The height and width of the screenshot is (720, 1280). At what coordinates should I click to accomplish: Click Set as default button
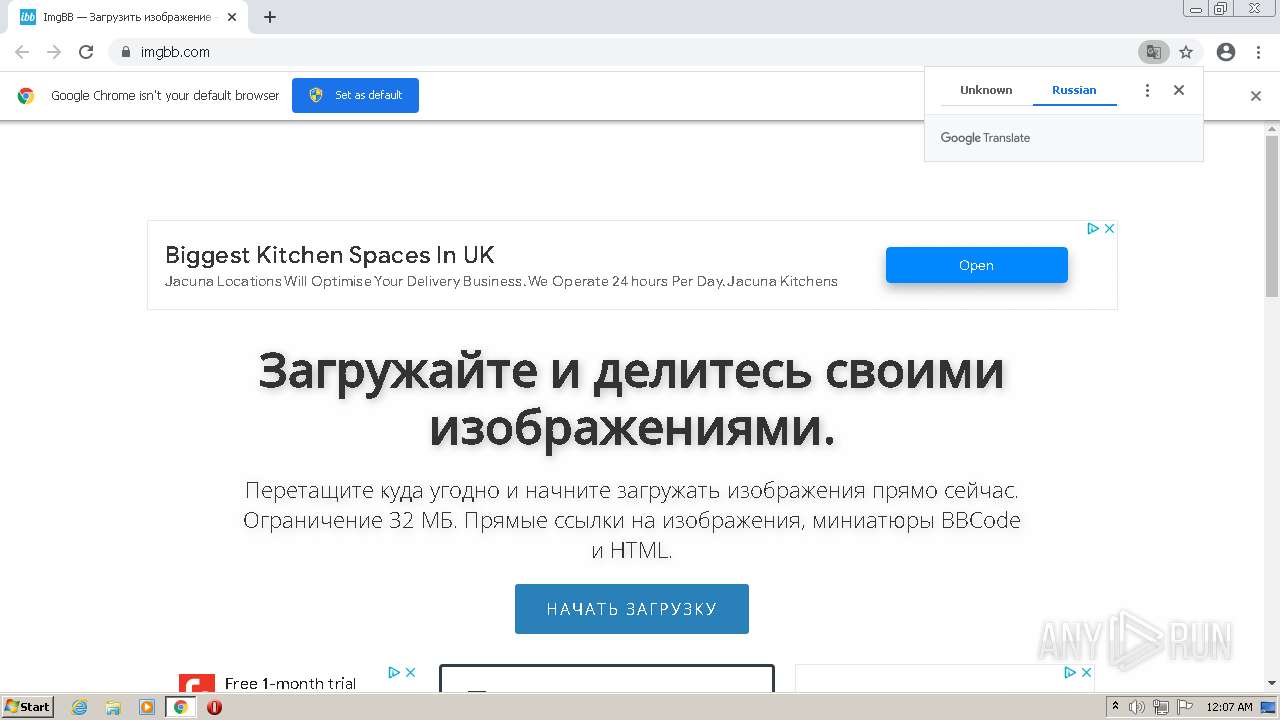click(x=355, y=95)
